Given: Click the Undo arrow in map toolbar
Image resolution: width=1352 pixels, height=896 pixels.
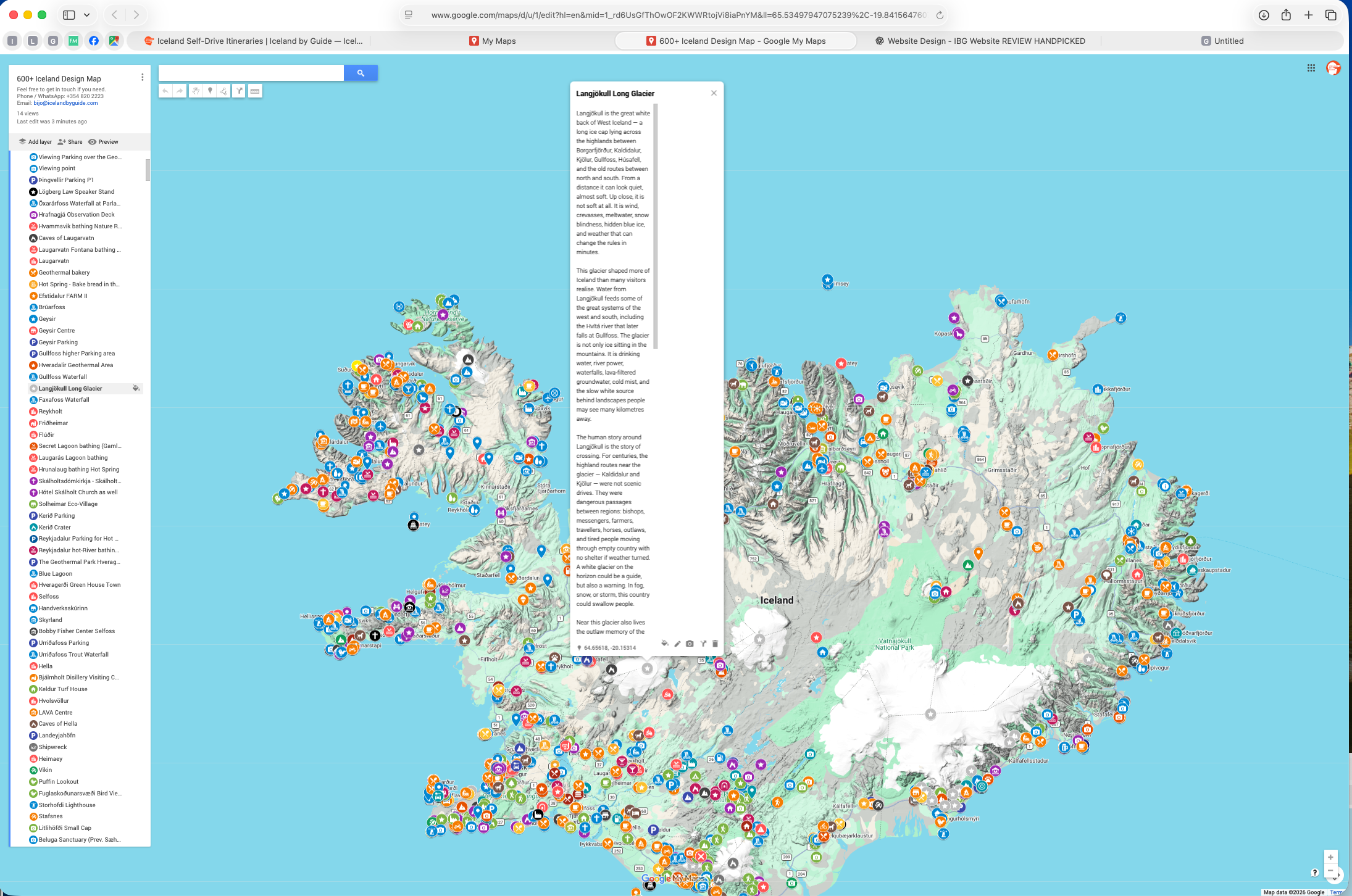Looking at the screenshot, I should (x=165, y=91).
